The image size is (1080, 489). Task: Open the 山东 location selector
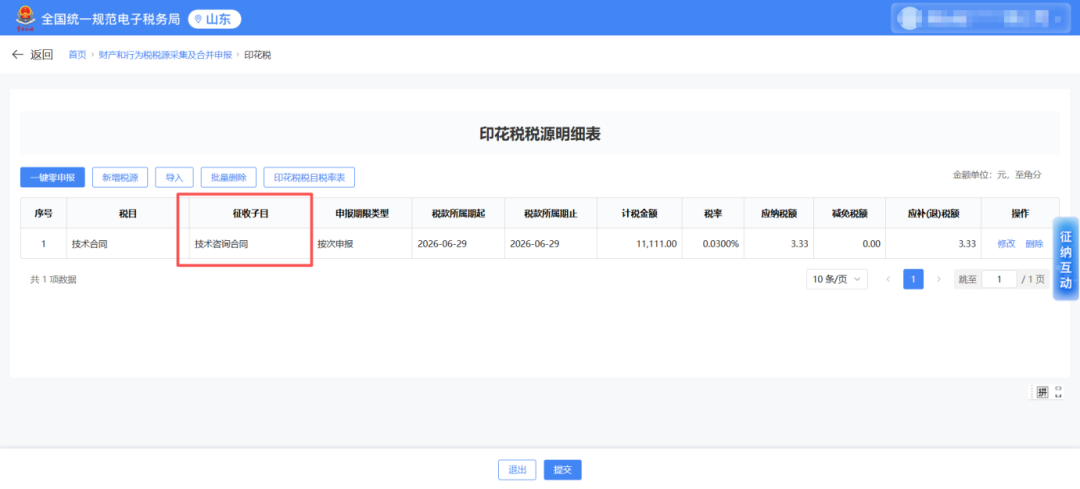click(214, 19)
